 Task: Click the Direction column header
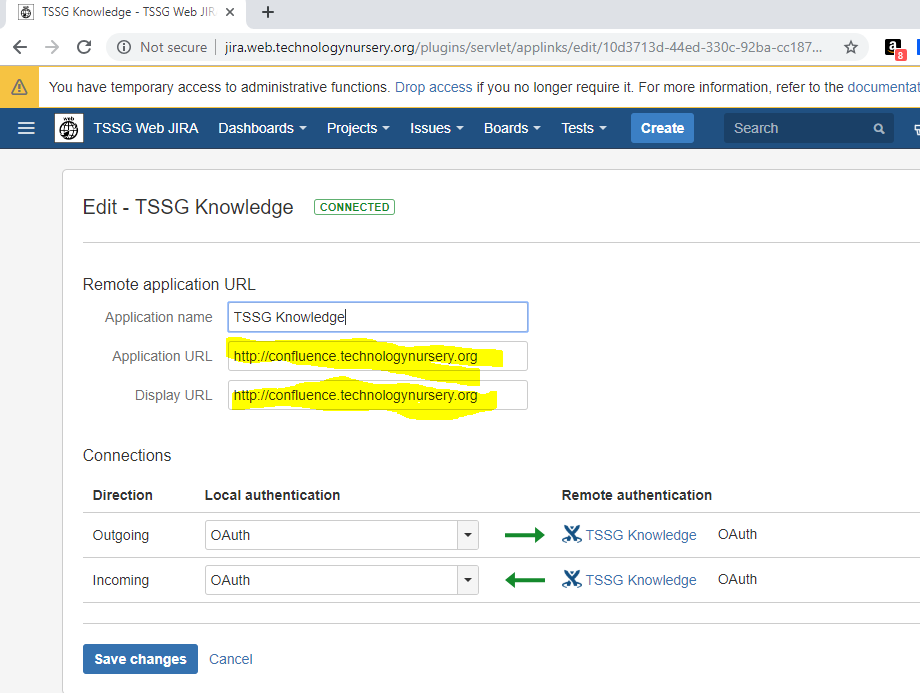point(123,495)
